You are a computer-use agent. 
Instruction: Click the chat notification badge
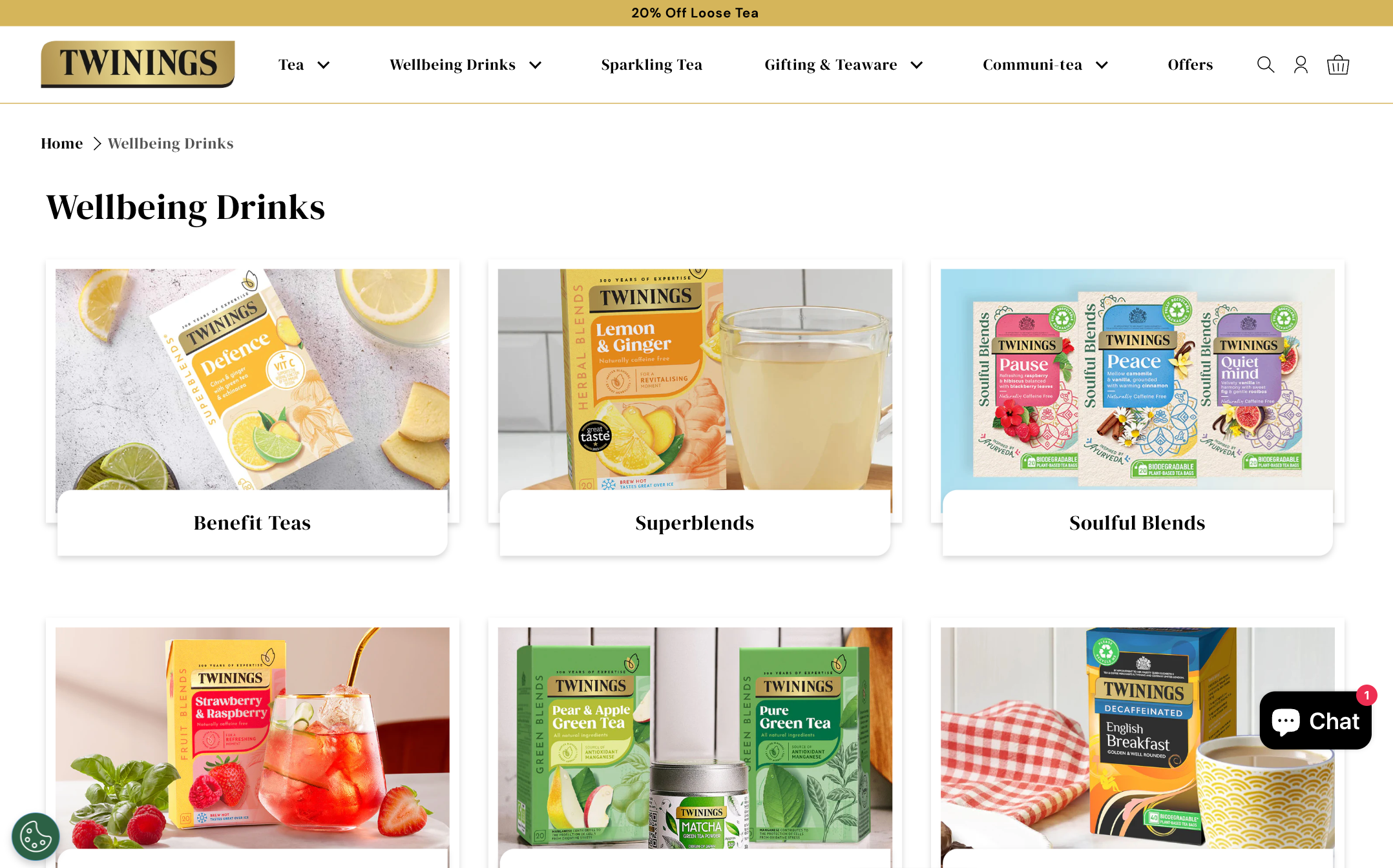1367,696
